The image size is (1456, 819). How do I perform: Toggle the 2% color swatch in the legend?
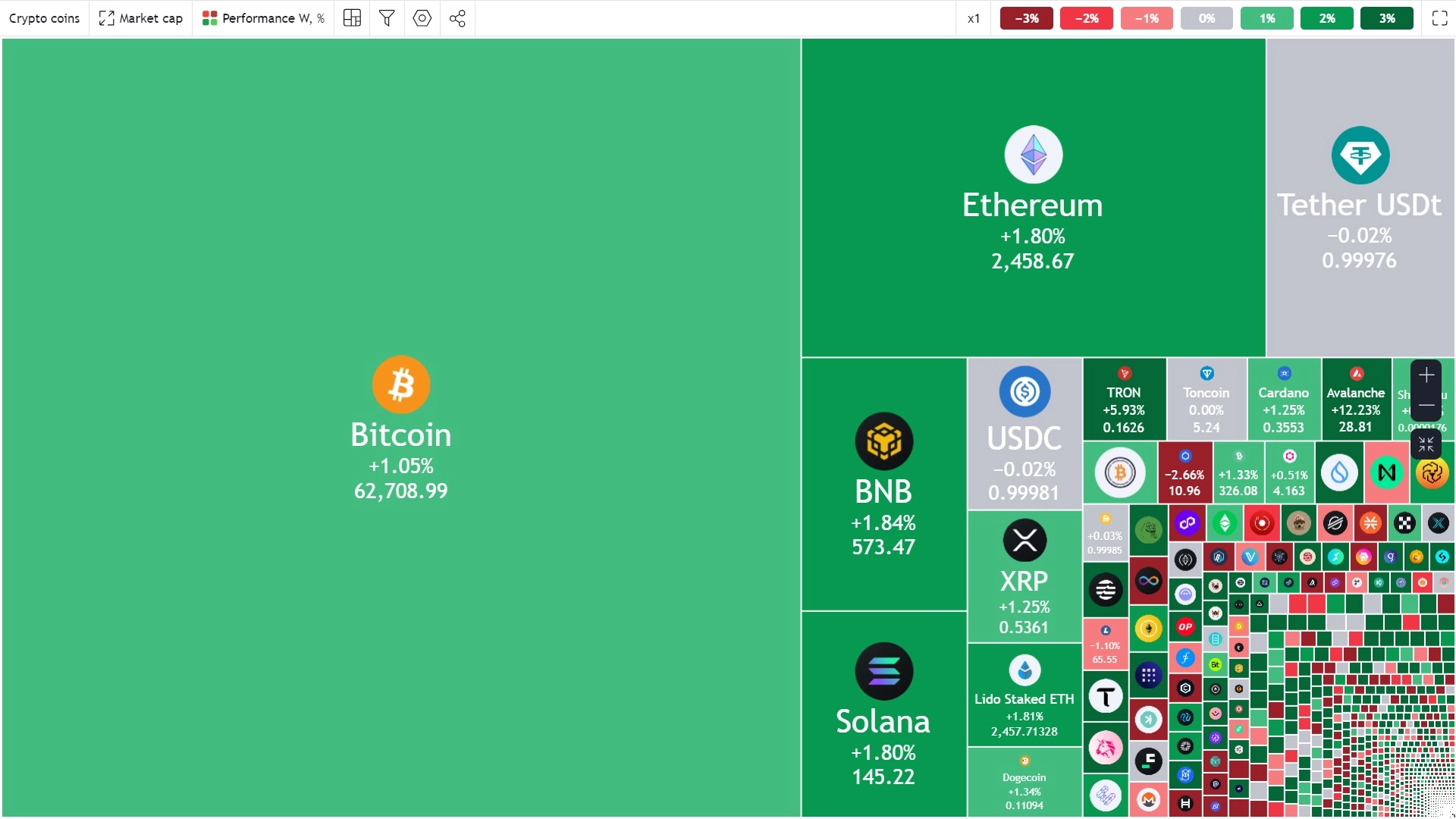click(x=1326, y=18)
